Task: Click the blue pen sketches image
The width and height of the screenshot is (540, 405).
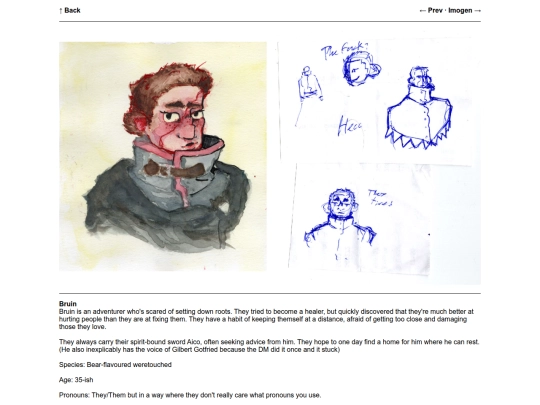Action: (x=379, y=161)
